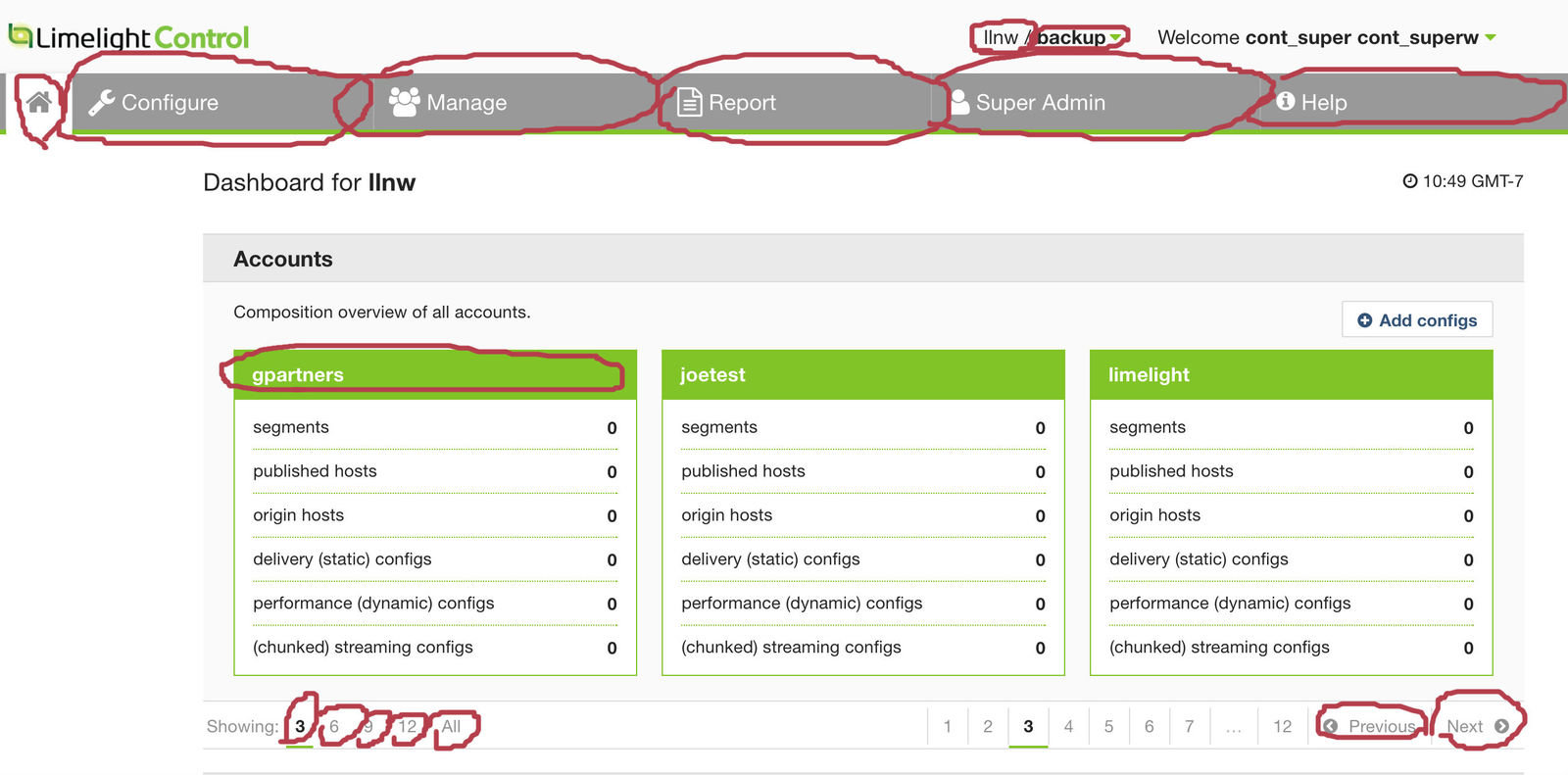Open the gpartners account card header

pyautogui.click(x=435, y=374)
